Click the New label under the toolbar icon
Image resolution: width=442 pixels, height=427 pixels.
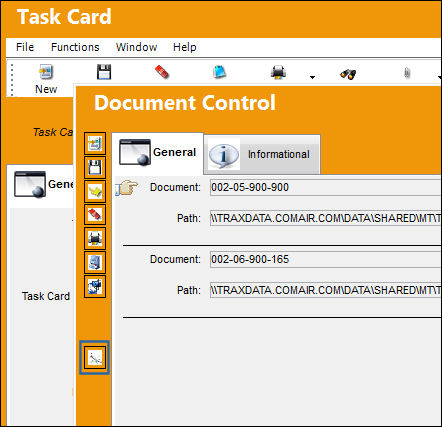pyautogui.click(x=46, y=89)
